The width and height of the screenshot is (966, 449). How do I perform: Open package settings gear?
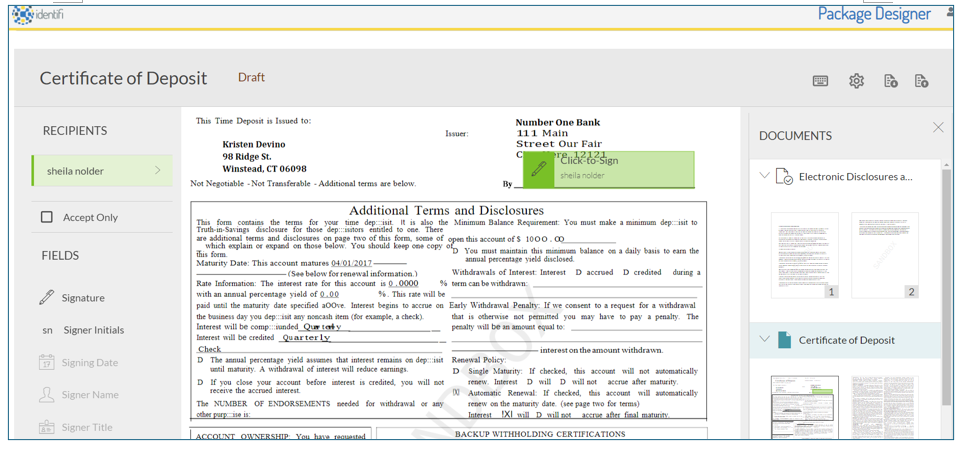click(x=856, y=81)
